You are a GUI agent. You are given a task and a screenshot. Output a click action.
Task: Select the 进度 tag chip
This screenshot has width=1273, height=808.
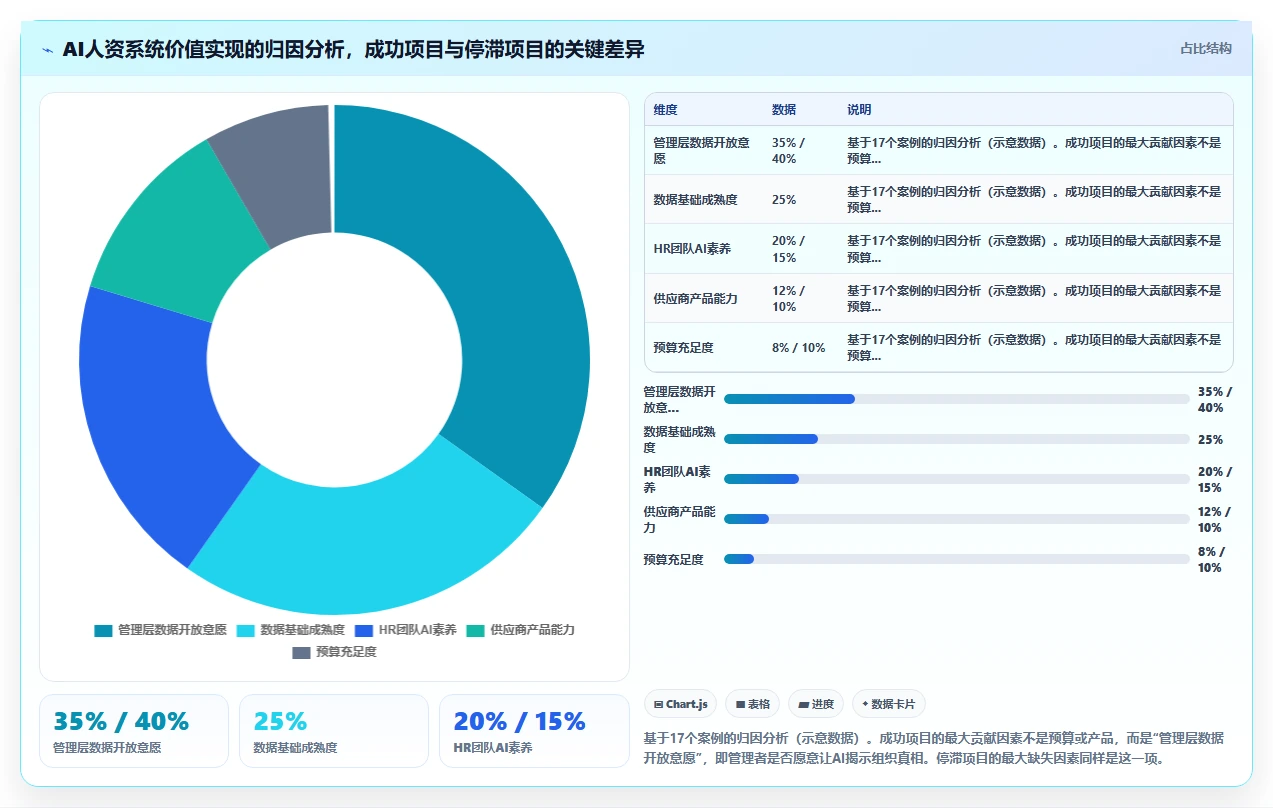[816, 704]
